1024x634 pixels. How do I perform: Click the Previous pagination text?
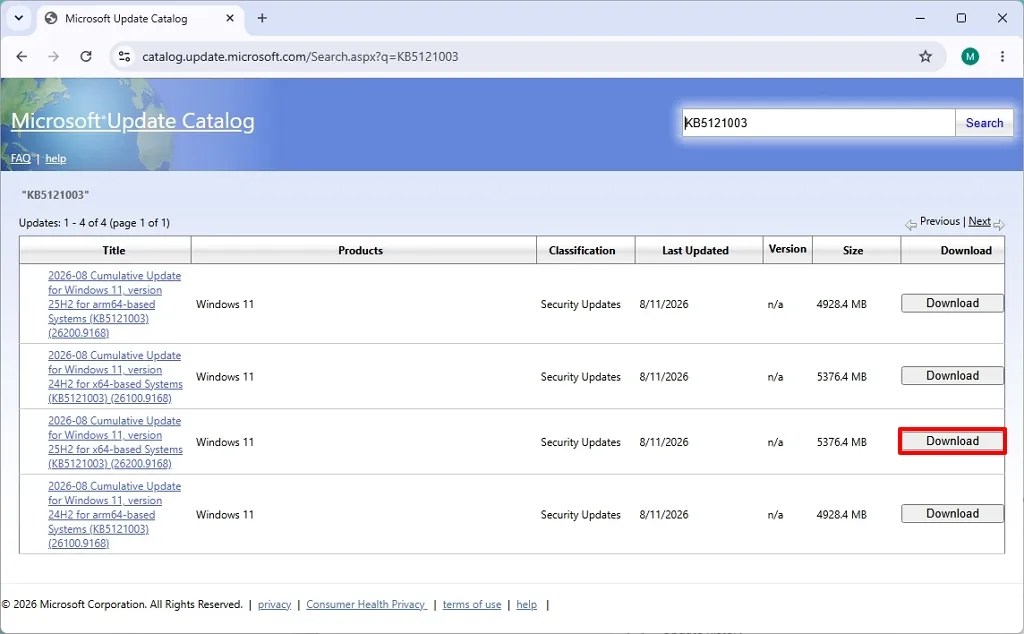point(940,221)
